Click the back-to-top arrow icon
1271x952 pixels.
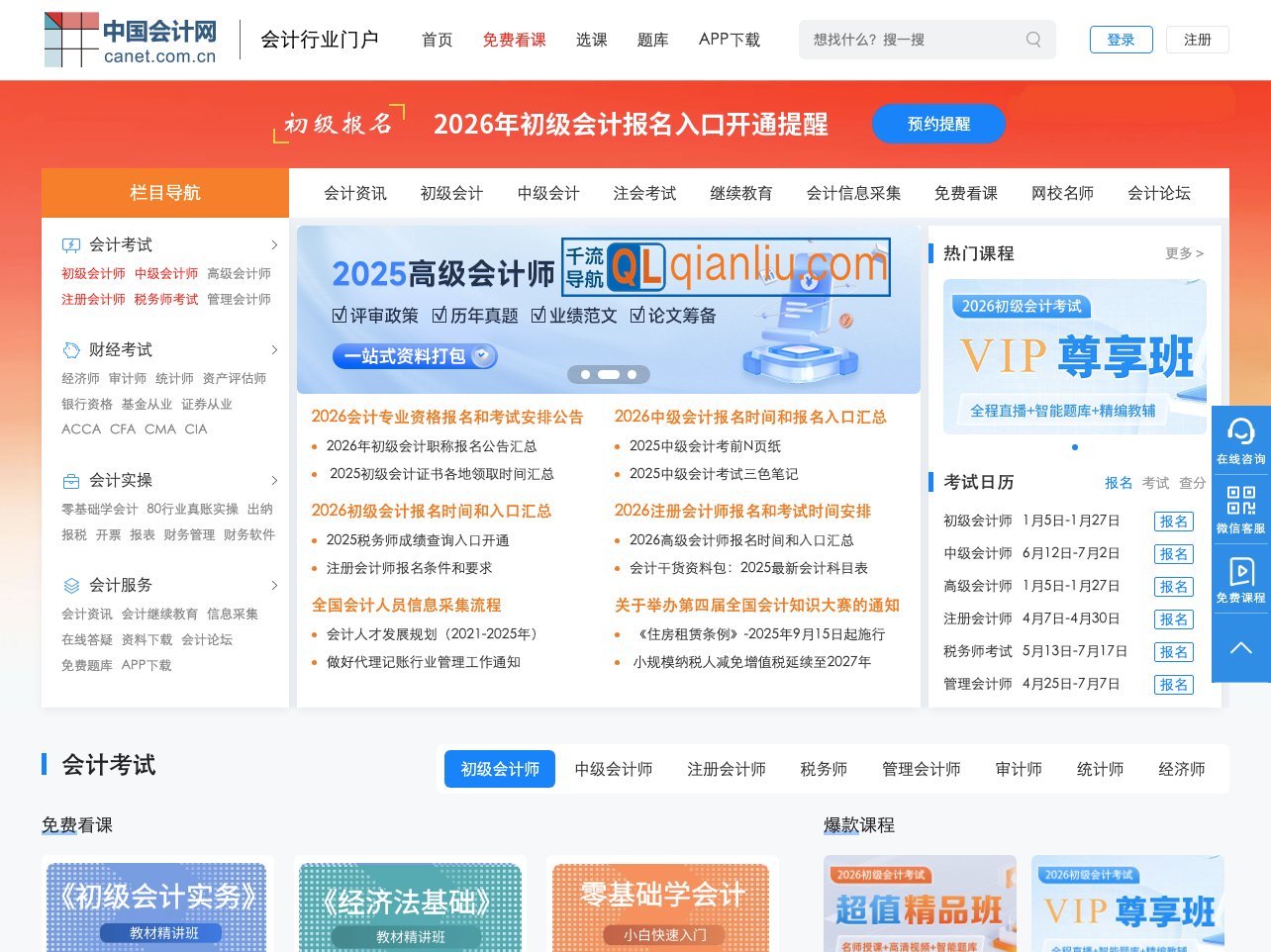(1241, 648)
